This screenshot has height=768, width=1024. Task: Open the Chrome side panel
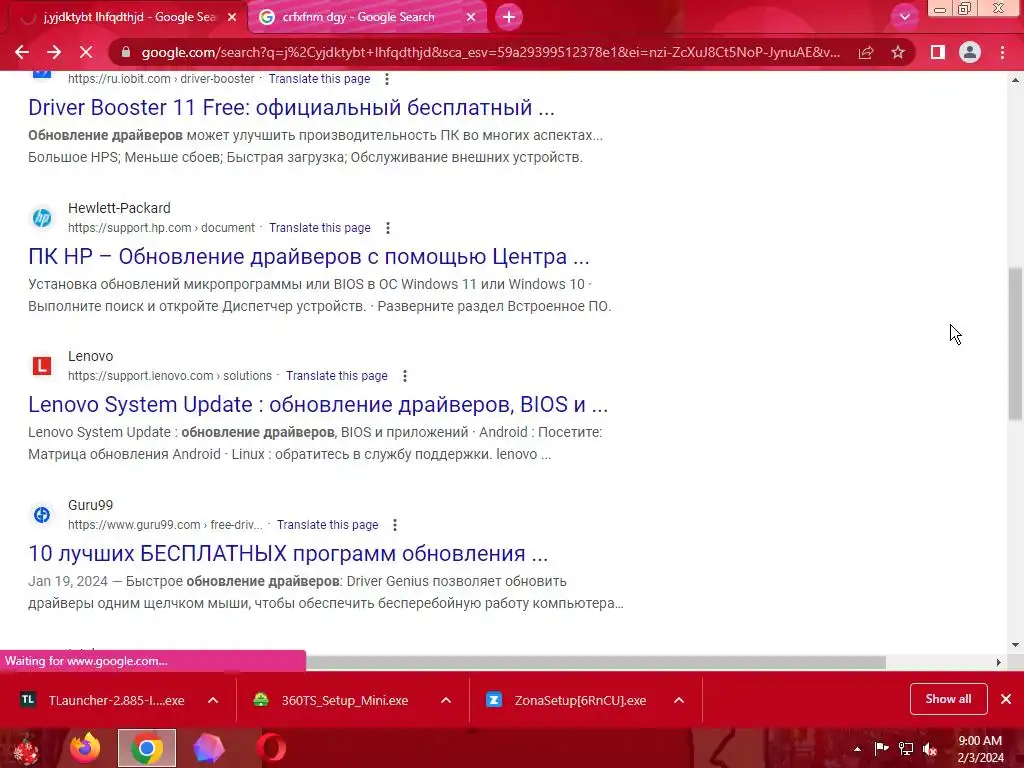(938, 52)
